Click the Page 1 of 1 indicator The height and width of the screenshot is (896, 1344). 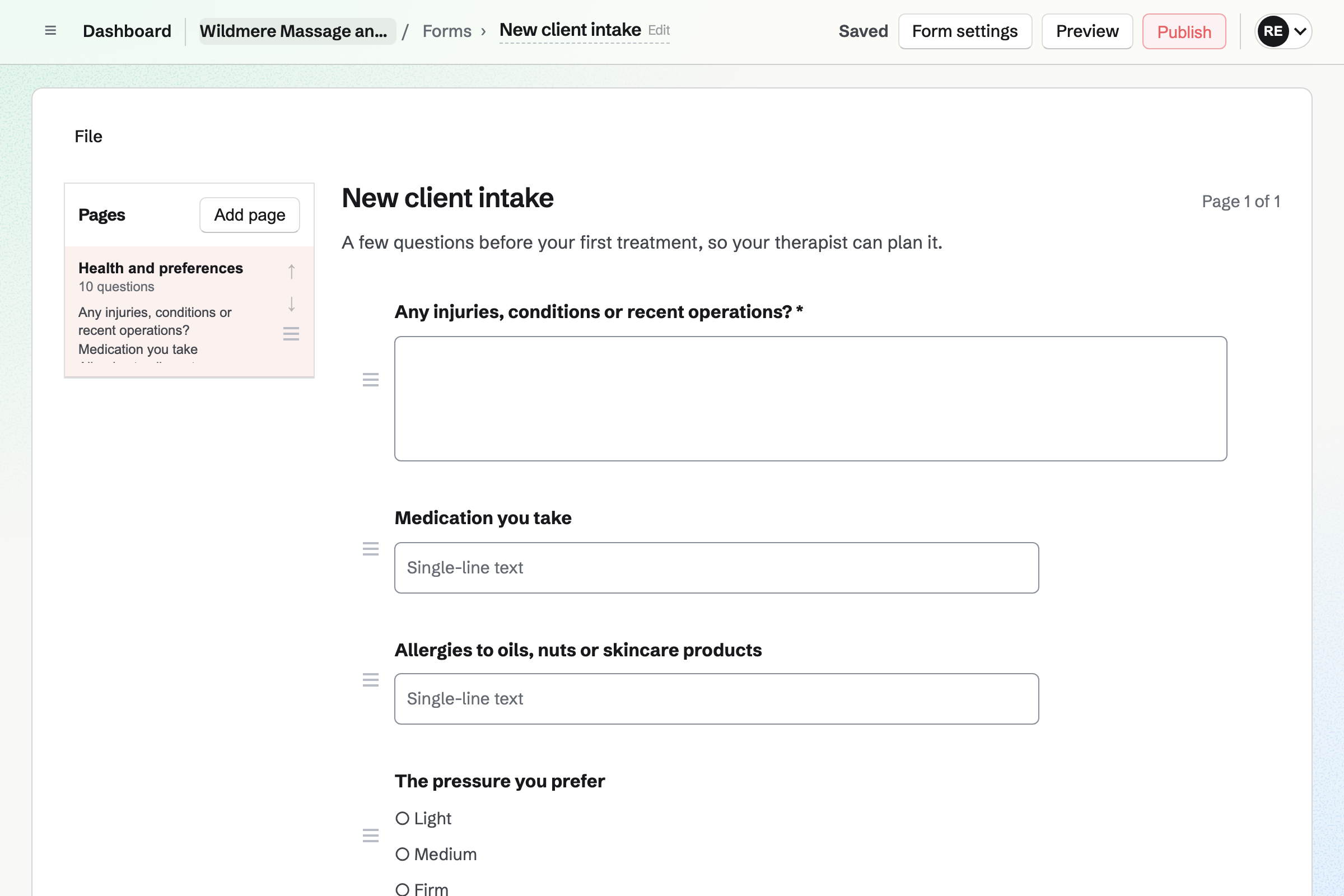[x=1241, y=201]
